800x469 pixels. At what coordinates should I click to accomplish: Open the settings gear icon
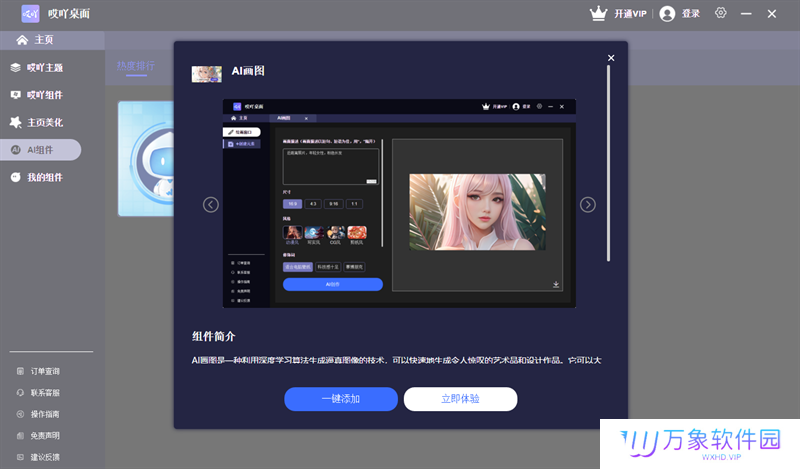coord(720,13)
